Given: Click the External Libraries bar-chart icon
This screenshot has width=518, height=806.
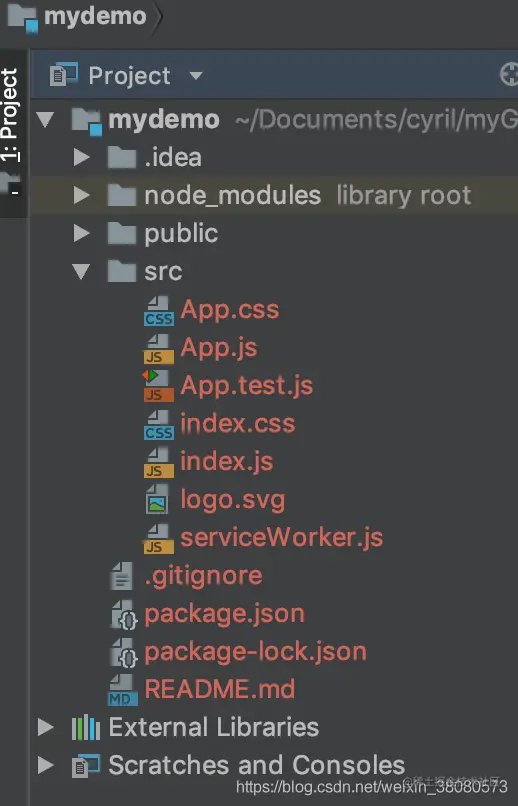Looking at the screenshot, I should click(x=86, y=728).
